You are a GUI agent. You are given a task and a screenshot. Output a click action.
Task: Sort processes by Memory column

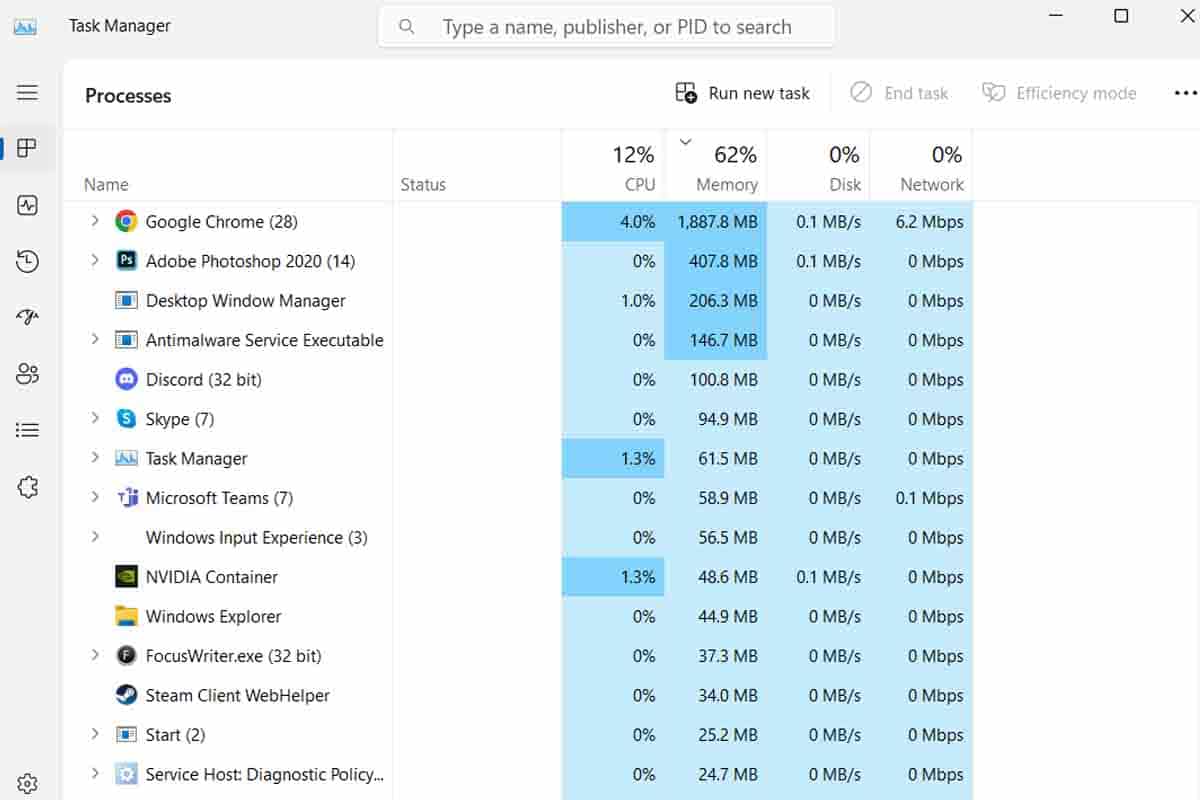click(x=716, y=166)
